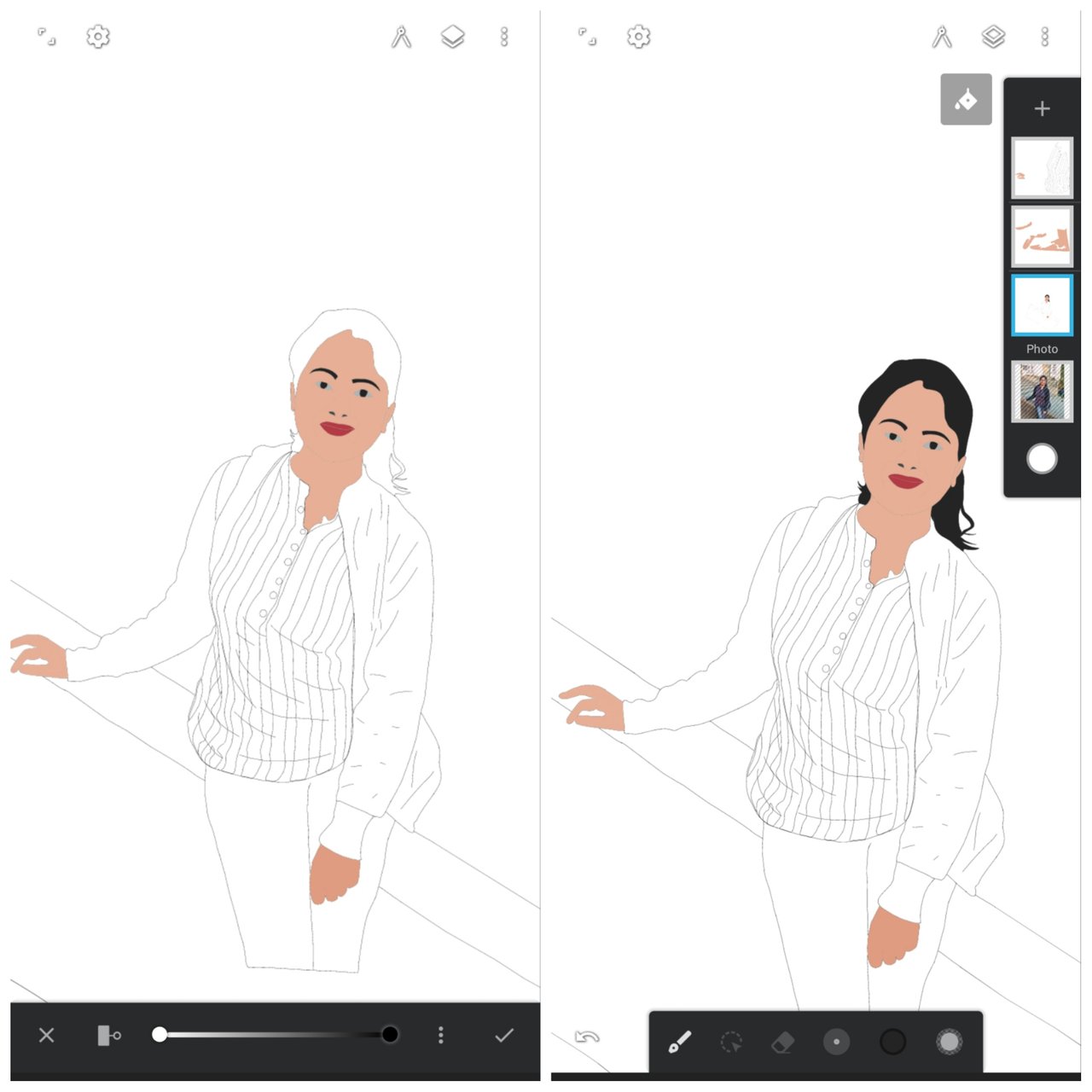Undo last stroke with arrow icon
Screen dimensions: 1092x1092
pyautogui.click(x=587, y=1037)
